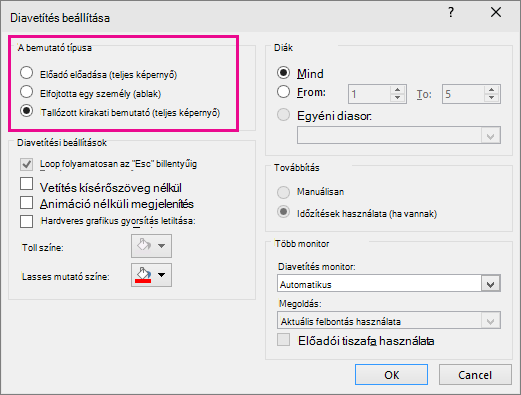Viewport: 521px width, 395px height.
Task: Toggle Előadói tiszafa használata checkbox
Action: coord(283,340)
